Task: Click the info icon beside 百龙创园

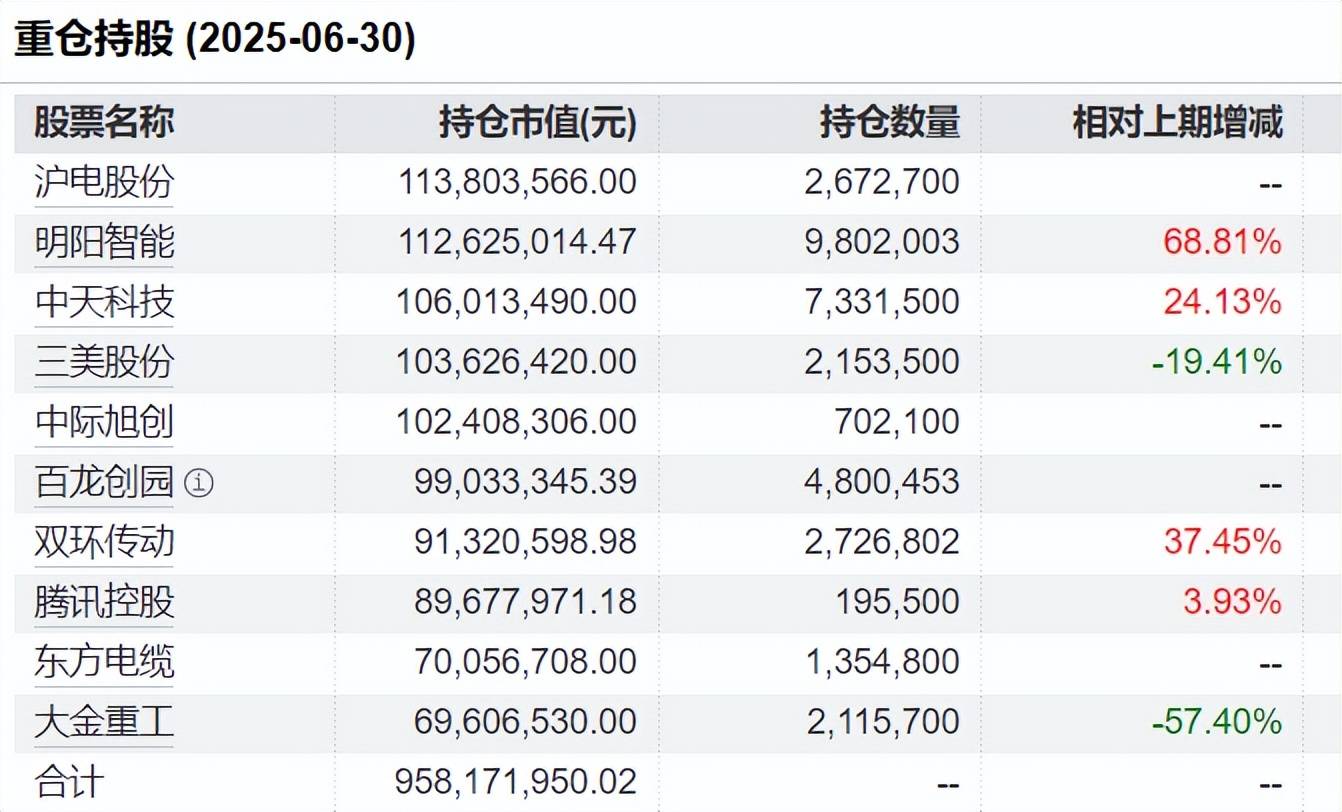Action: [200, 484]
